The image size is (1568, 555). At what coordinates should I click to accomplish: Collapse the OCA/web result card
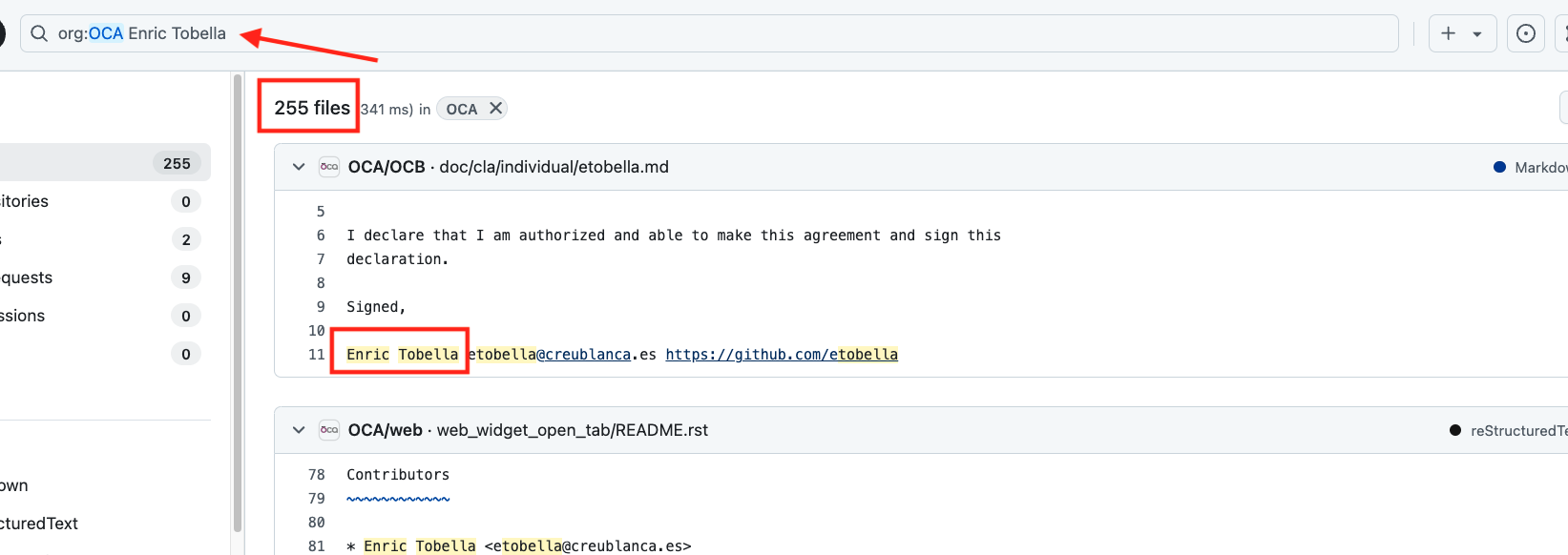click(299, 430)
